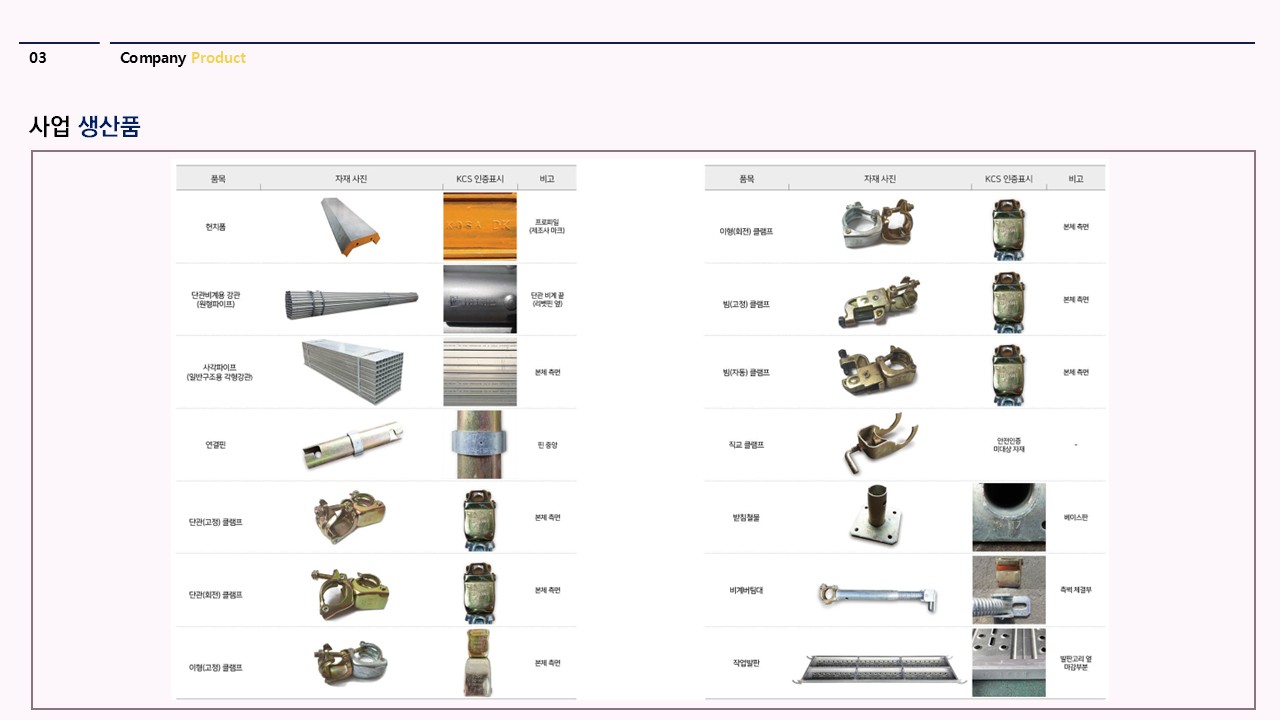Image resolution: width=1280 pixels, height=720 pixels.
Task: Click the '사업 생산품' slide title
Action: 85,126
